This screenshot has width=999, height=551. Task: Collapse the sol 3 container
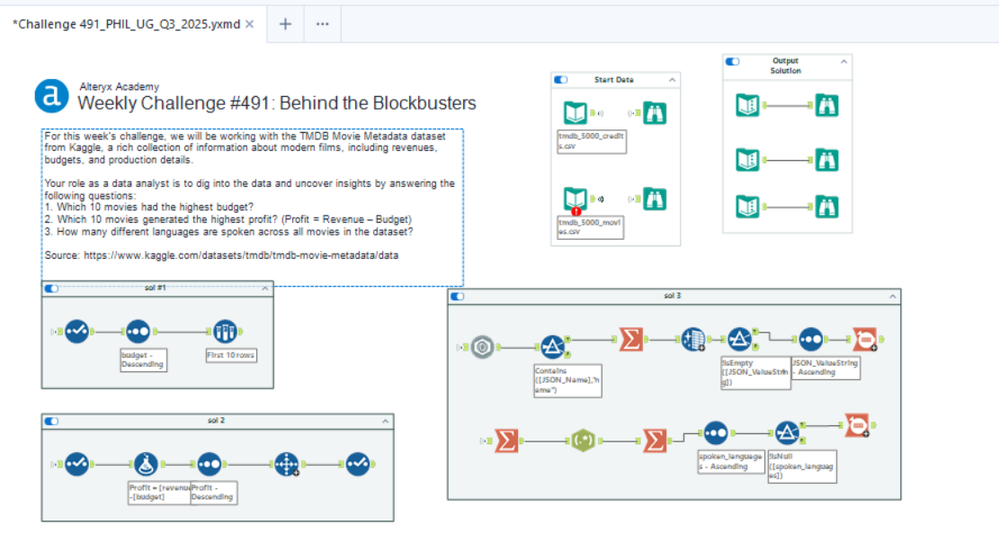[893, 296]
